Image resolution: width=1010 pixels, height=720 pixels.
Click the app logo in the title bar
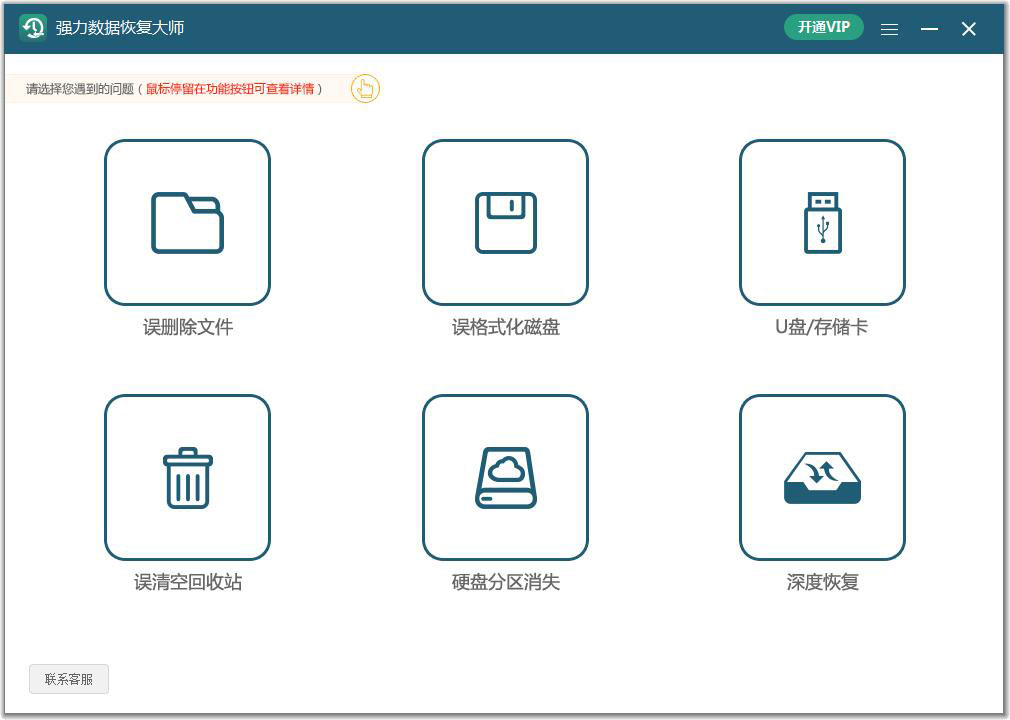(33, 28)
